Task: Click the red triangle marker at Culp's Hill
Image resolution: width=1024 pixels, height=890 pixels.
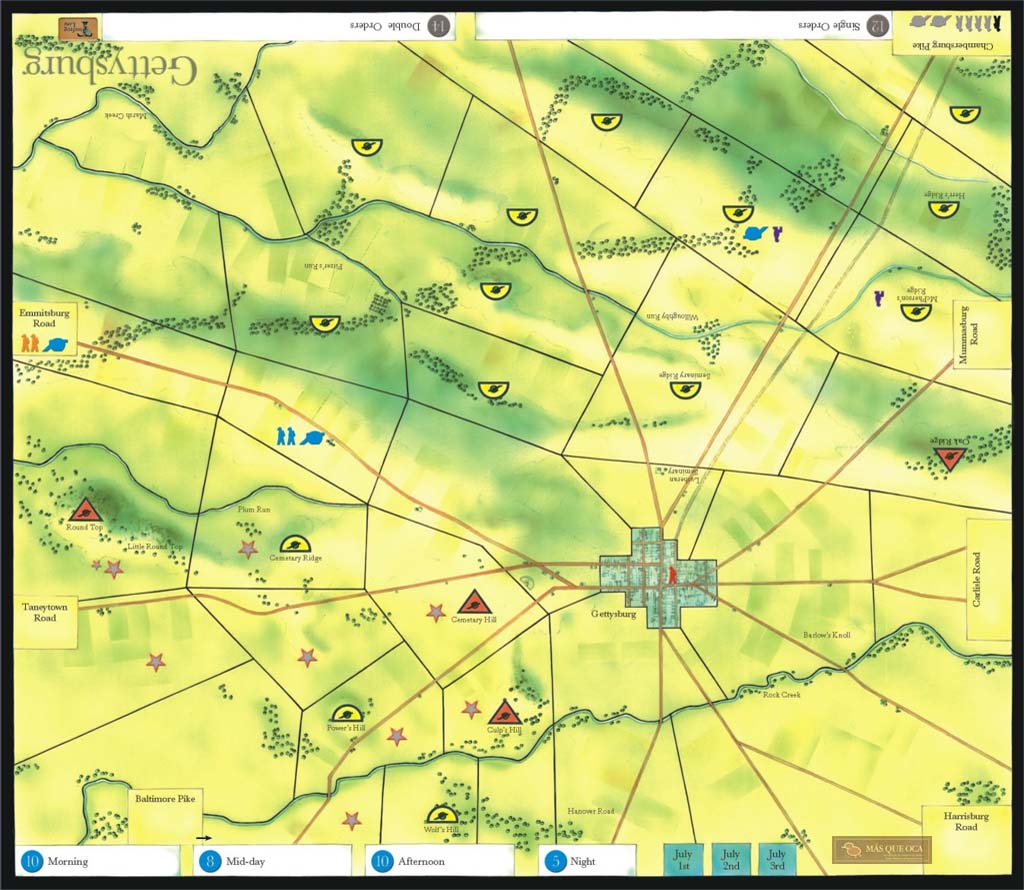Action: [x=504, y=712]
